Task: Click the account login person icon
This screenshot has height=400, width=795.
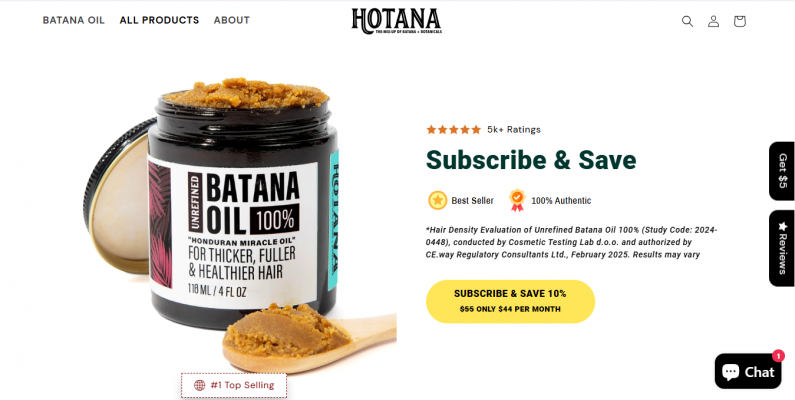Action: click(713, 21)
